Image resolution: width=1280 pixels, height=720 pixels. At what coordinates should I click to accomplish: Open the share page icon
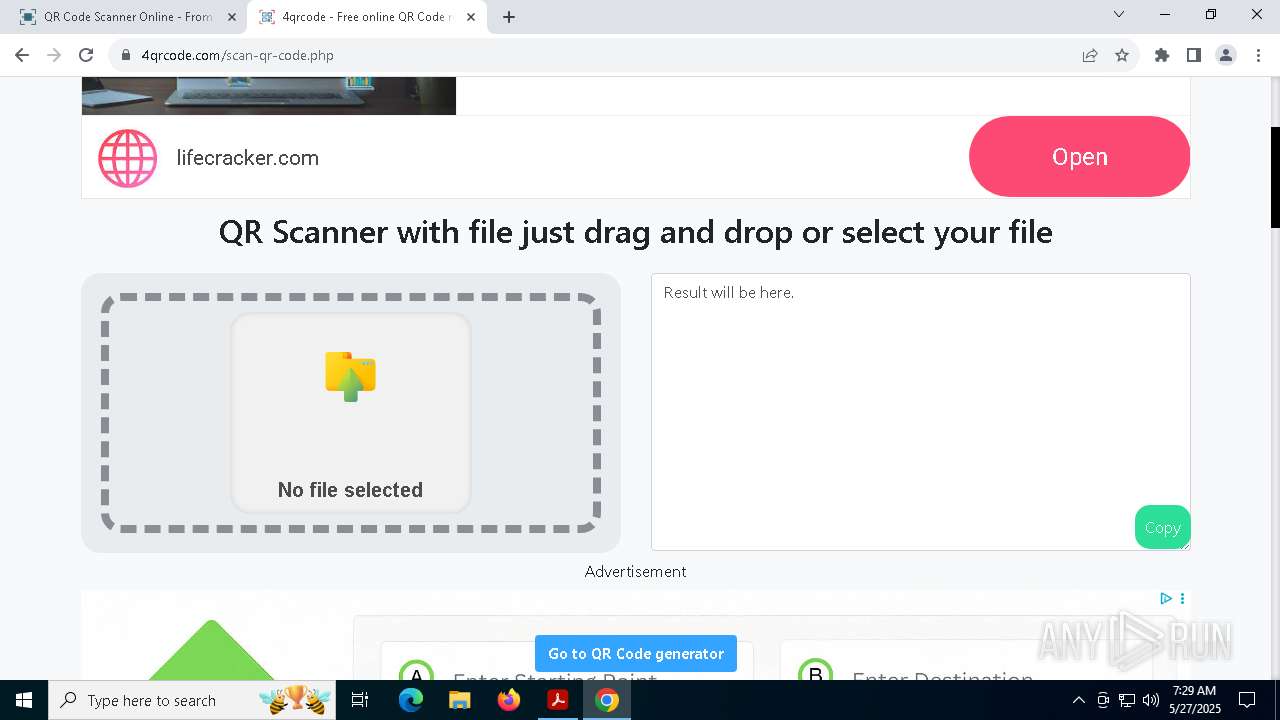[1090, 55]
